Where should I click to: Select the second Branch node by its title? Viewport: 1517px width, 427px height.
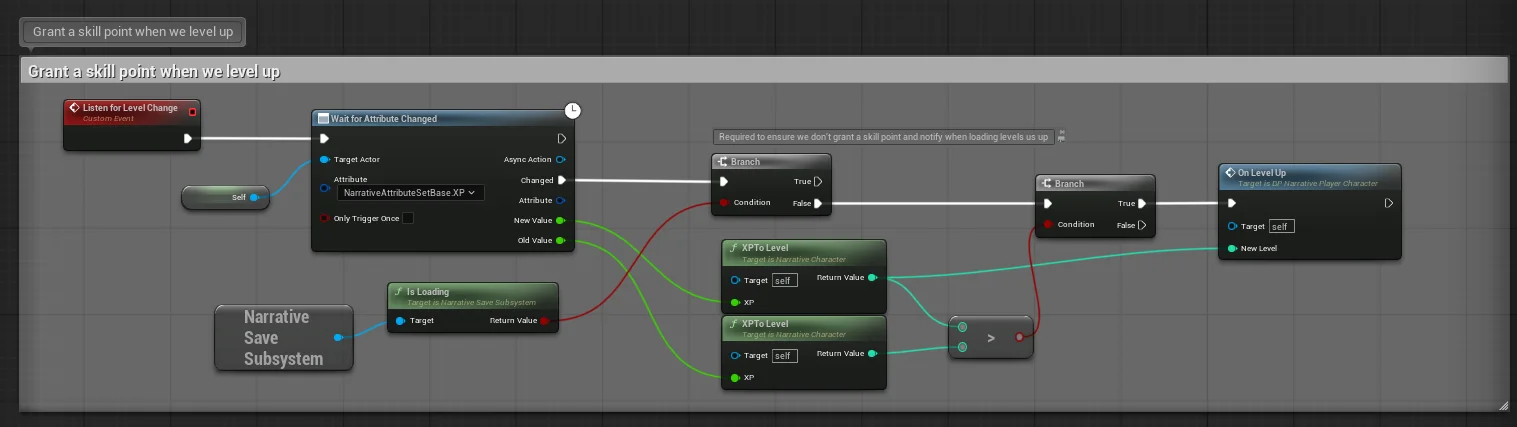point(1069,183)
